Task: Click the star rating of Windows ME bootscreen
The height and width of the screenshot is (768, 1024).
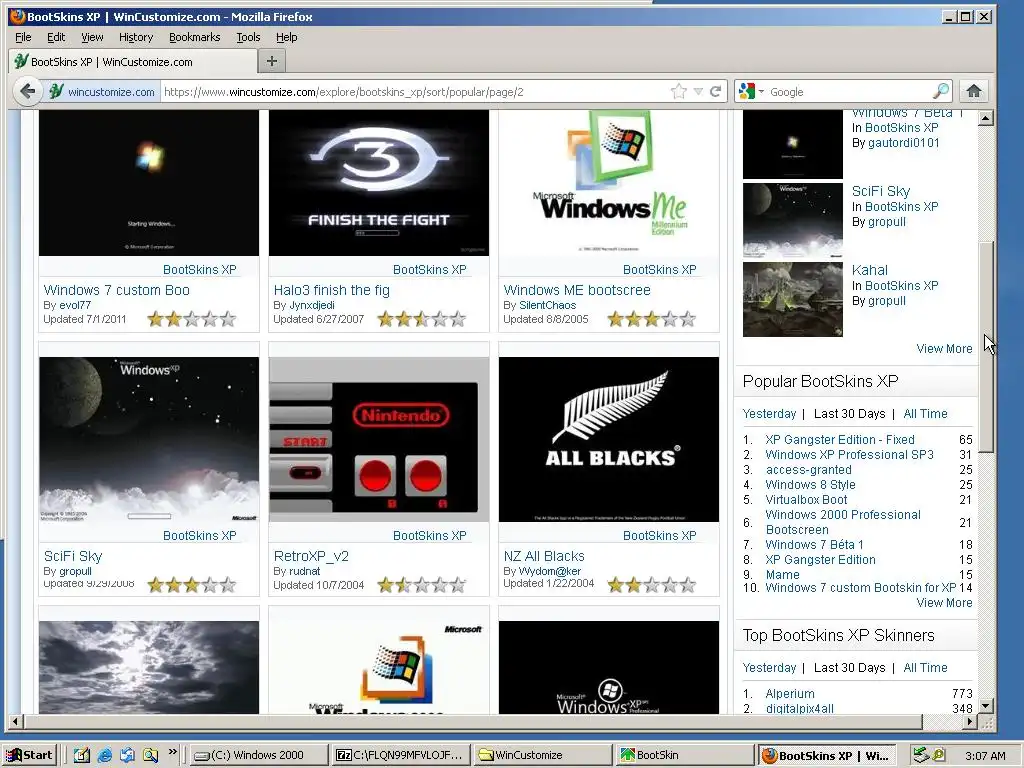Action: 651,319
